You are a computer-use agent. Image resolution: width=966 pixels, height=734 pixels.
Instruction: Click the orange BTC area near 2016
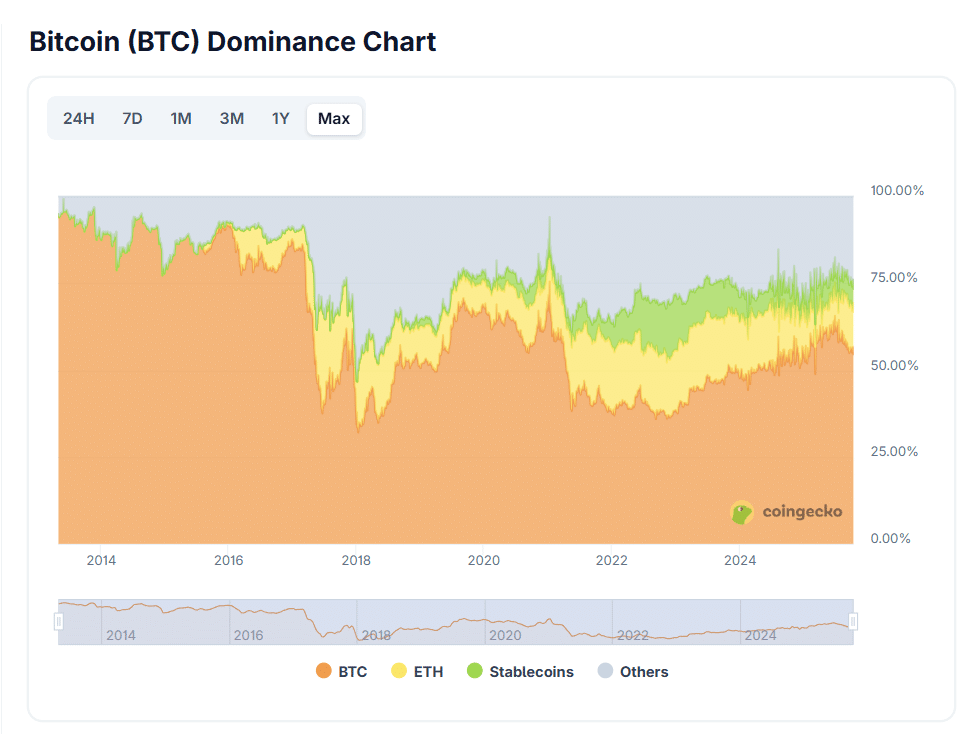(x=229, y=400)
